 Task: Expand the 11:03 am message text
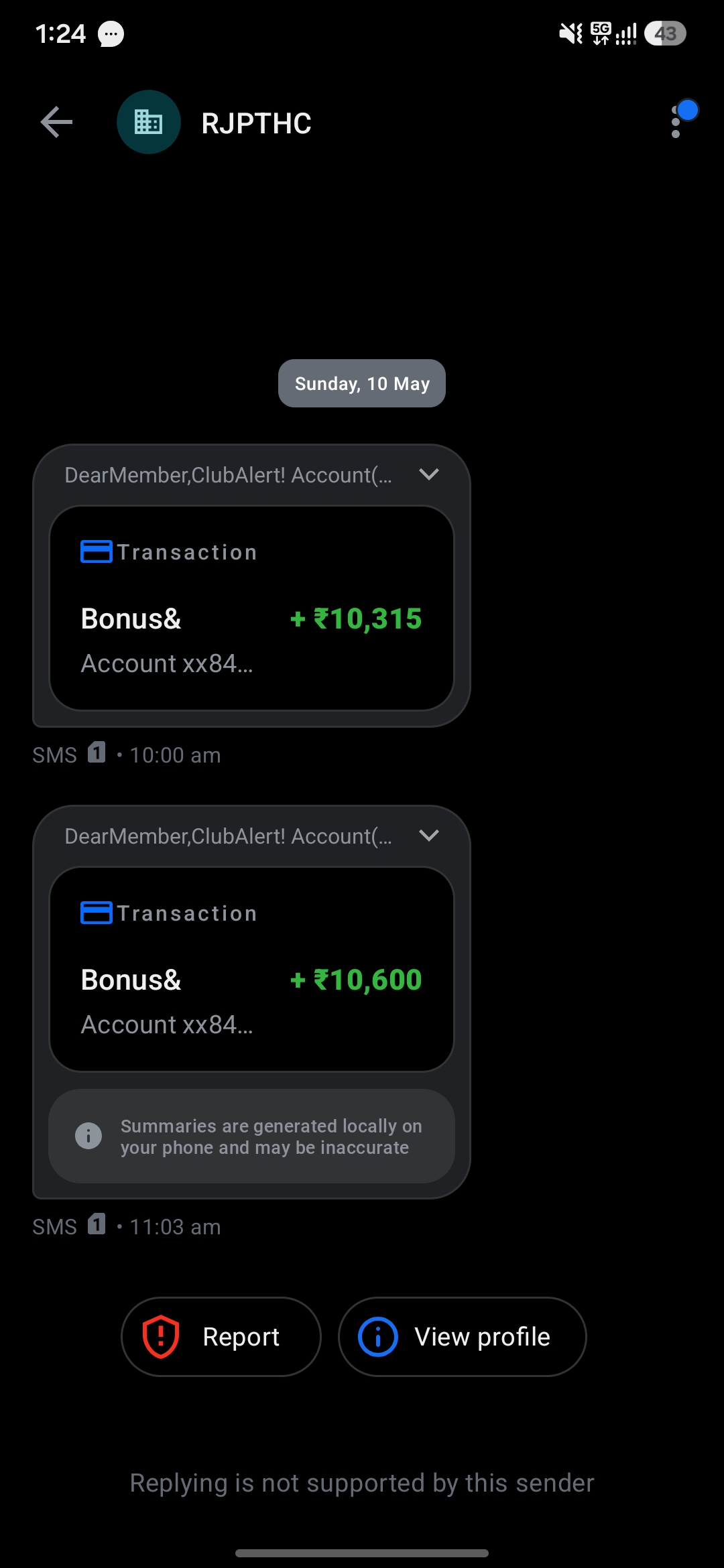tap(429, 836)
